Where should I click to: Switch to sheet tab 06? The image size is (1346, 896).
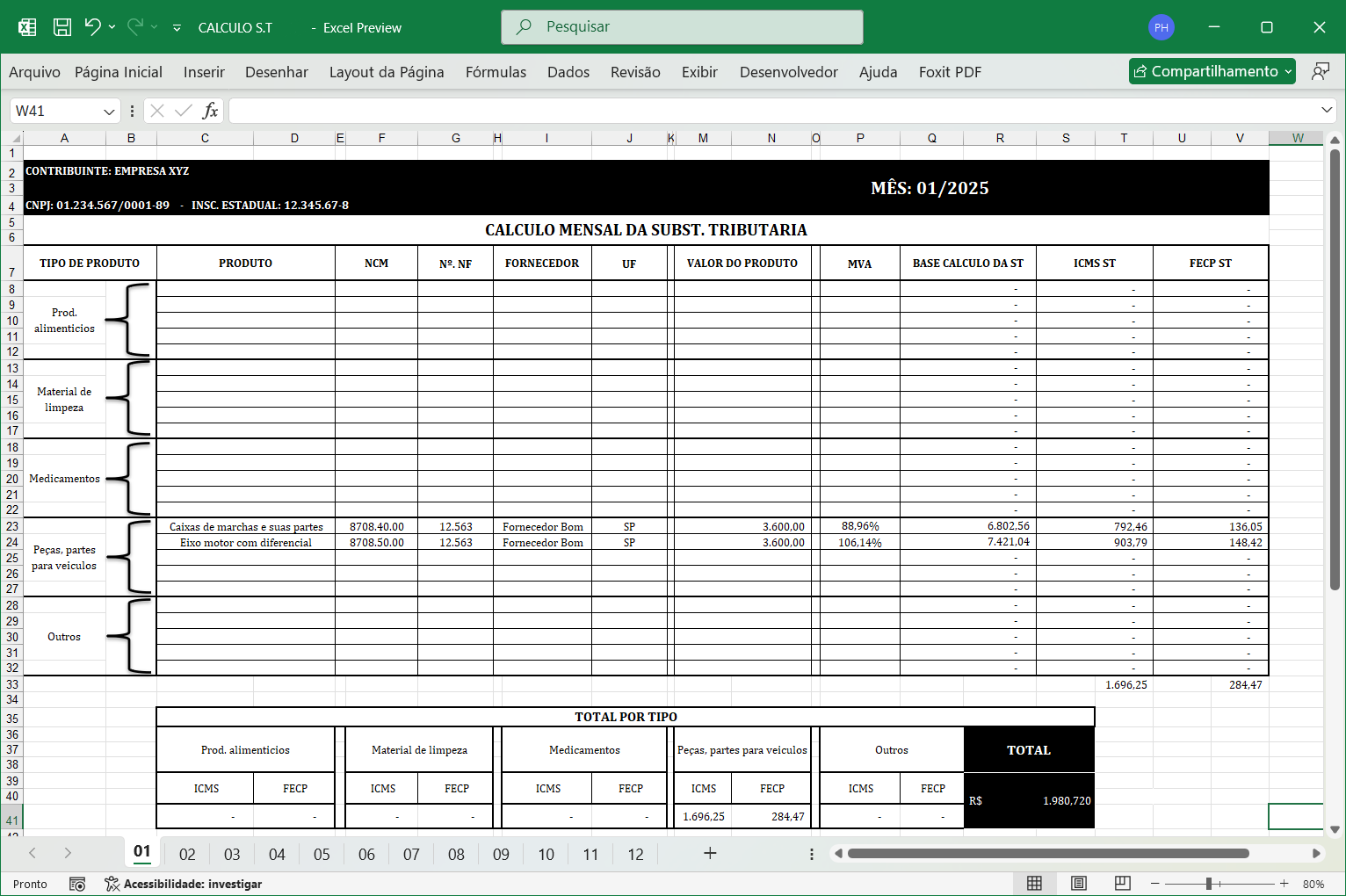tap(366, 855)
